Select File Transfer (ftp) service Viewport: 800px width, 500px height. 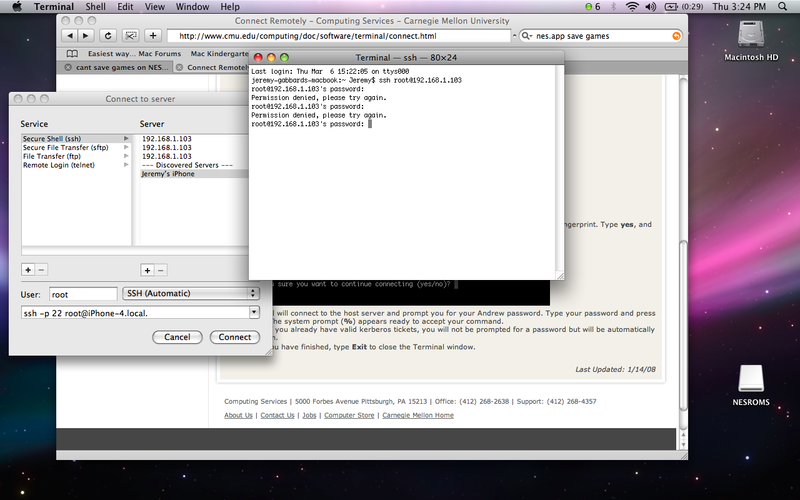[x=76, y=156]
